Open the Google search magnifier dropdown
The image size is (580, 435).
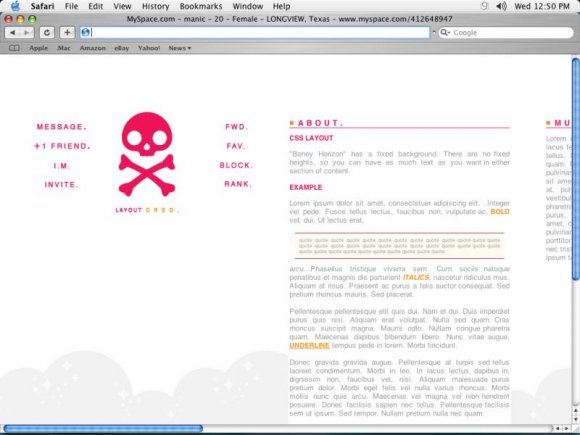point(445,33)
